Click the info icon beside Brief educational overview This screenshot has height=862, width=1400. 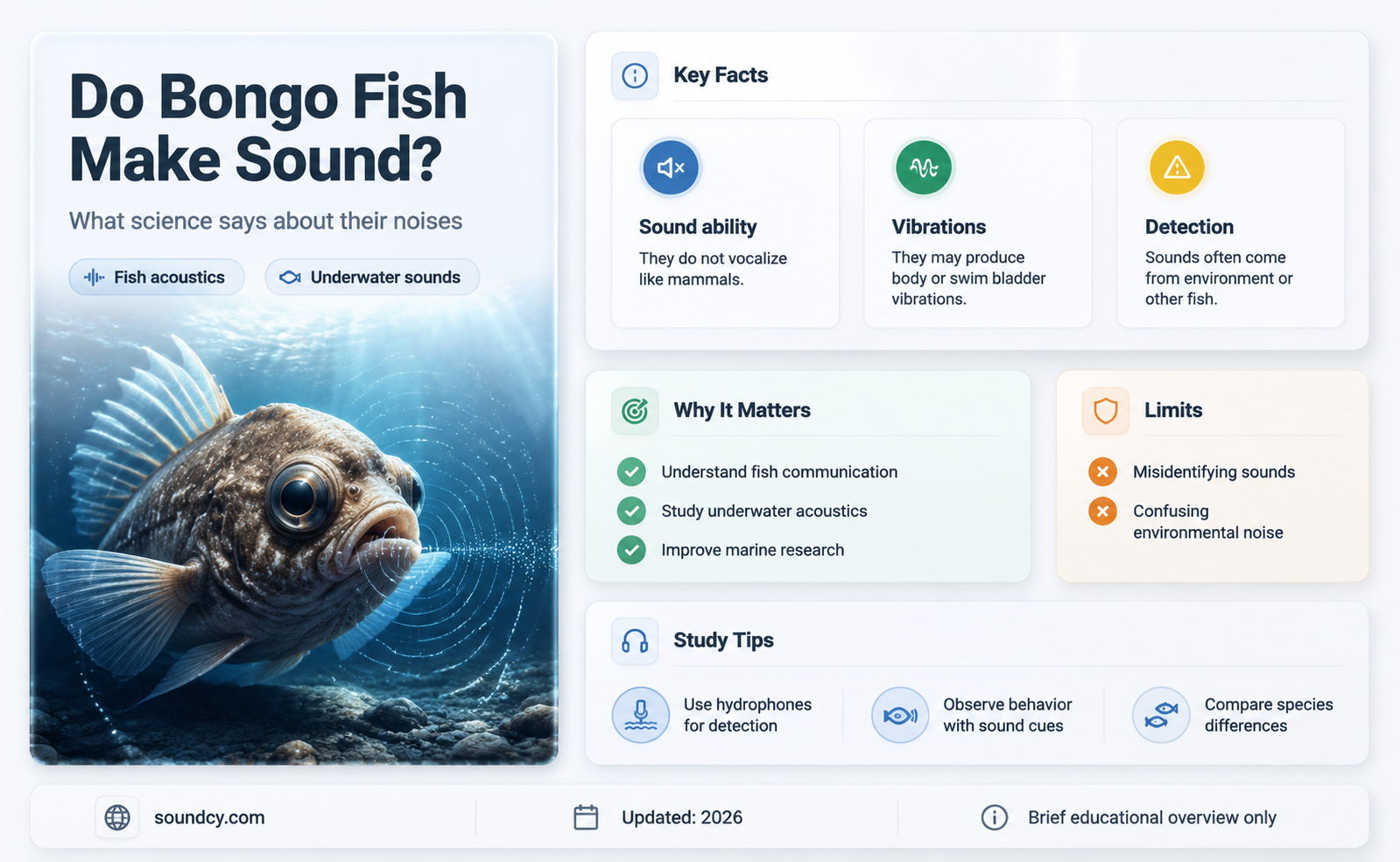994,817
